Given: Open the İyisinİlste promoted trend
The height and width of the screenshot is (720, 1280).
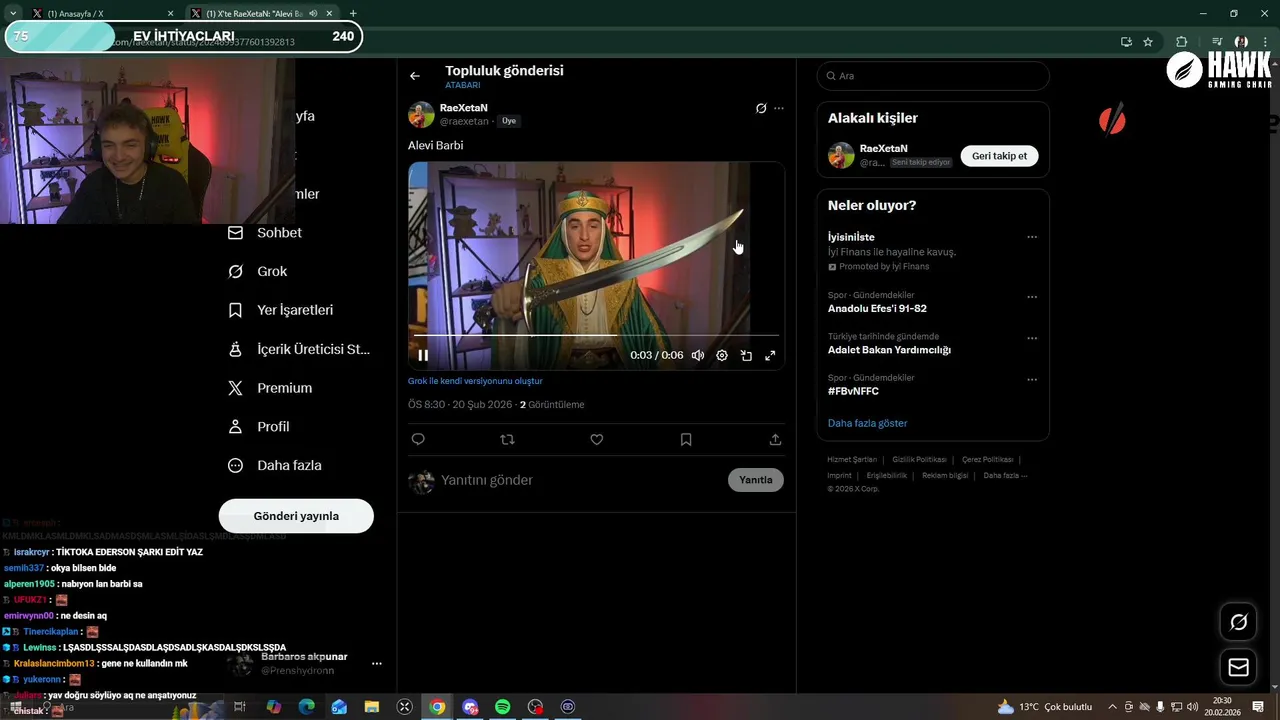Looking at the screenshot, I should tap(851, 238).
